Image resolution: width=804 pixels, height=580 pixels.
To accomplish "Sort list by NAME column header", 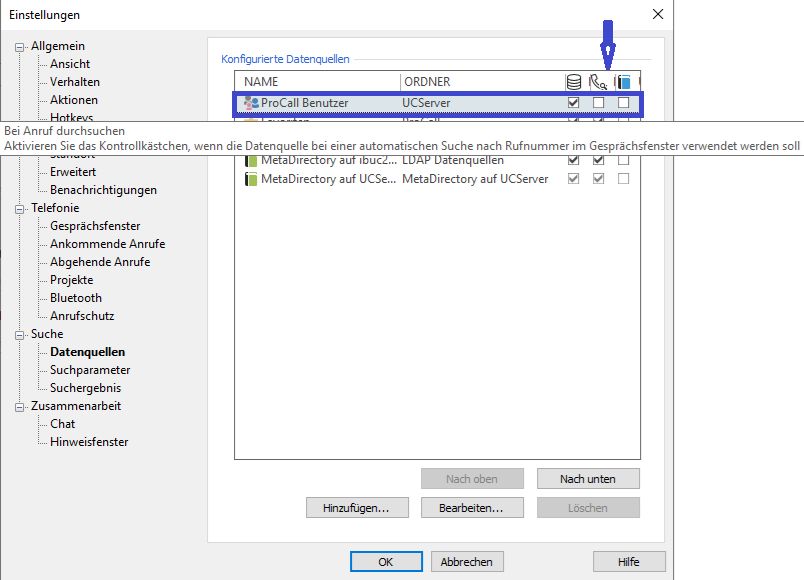I will pyautogui.click(x=317, y=82).
